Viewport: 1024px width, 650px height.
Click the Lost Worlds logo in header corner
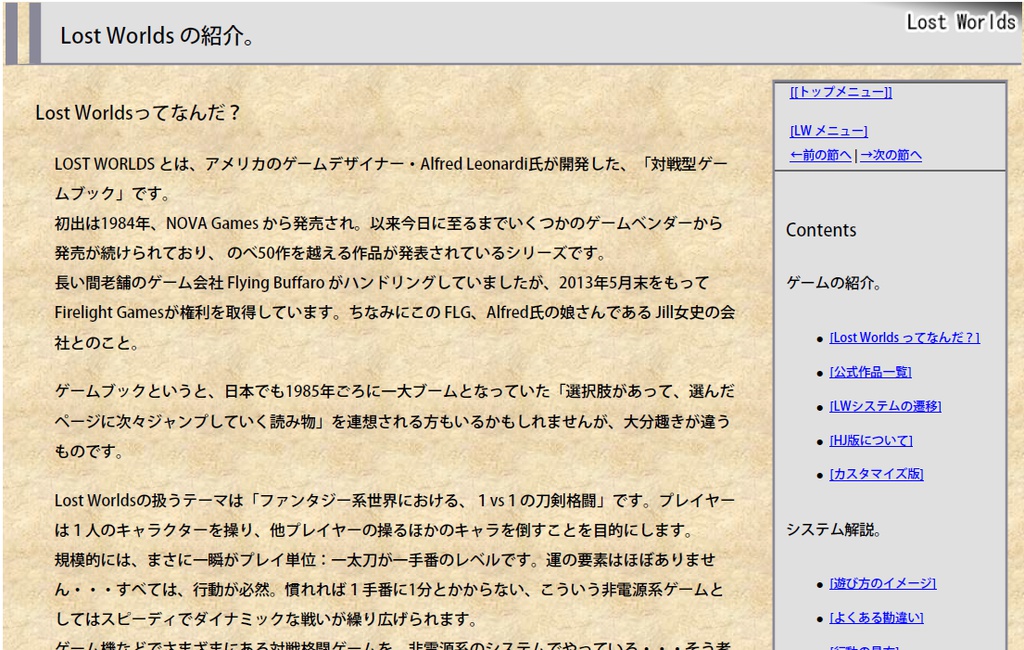(961, 22)
